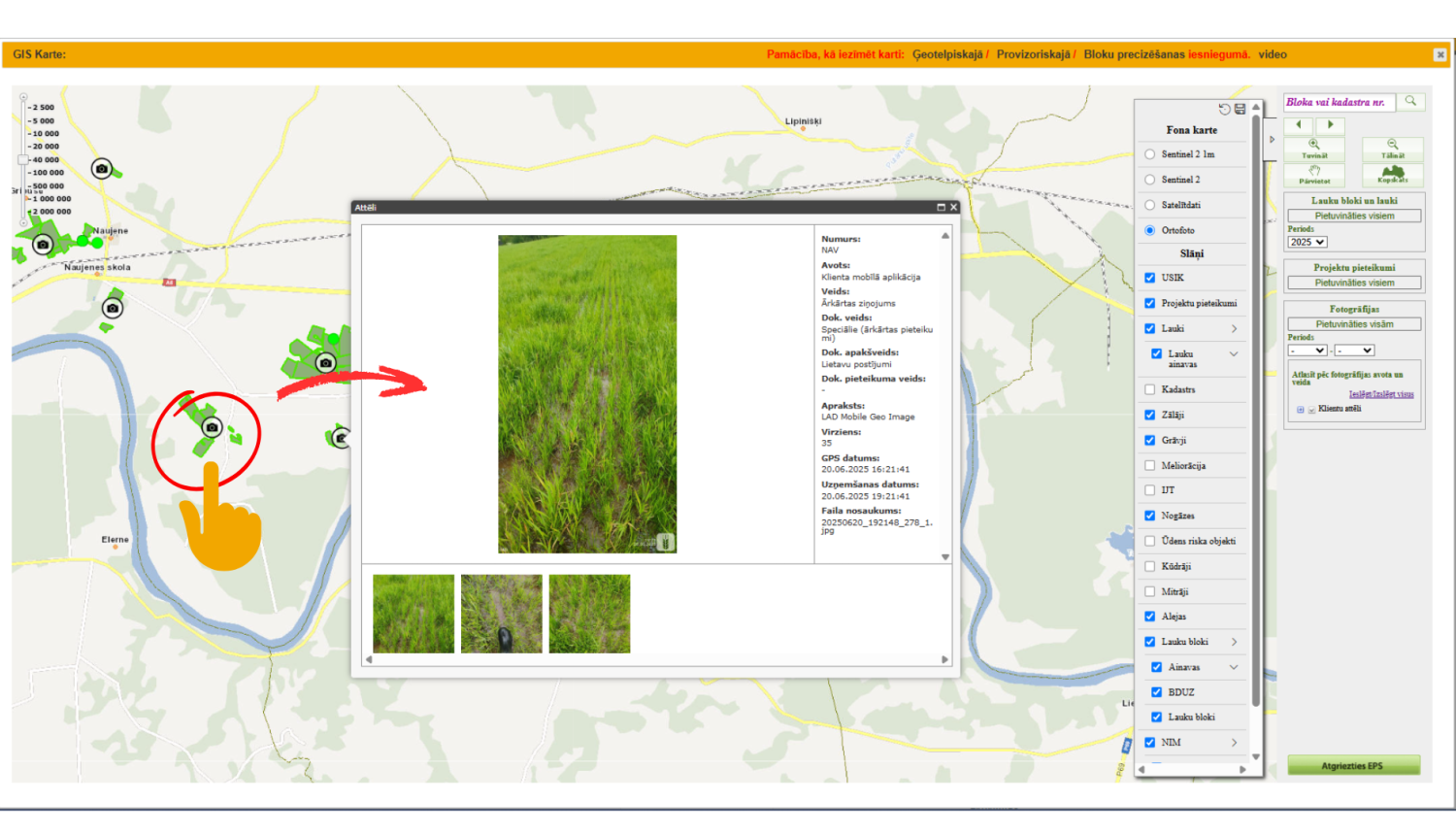Expand the Klientu attēli tree node
This screenshot has height=835, width=1456.
1301,410
